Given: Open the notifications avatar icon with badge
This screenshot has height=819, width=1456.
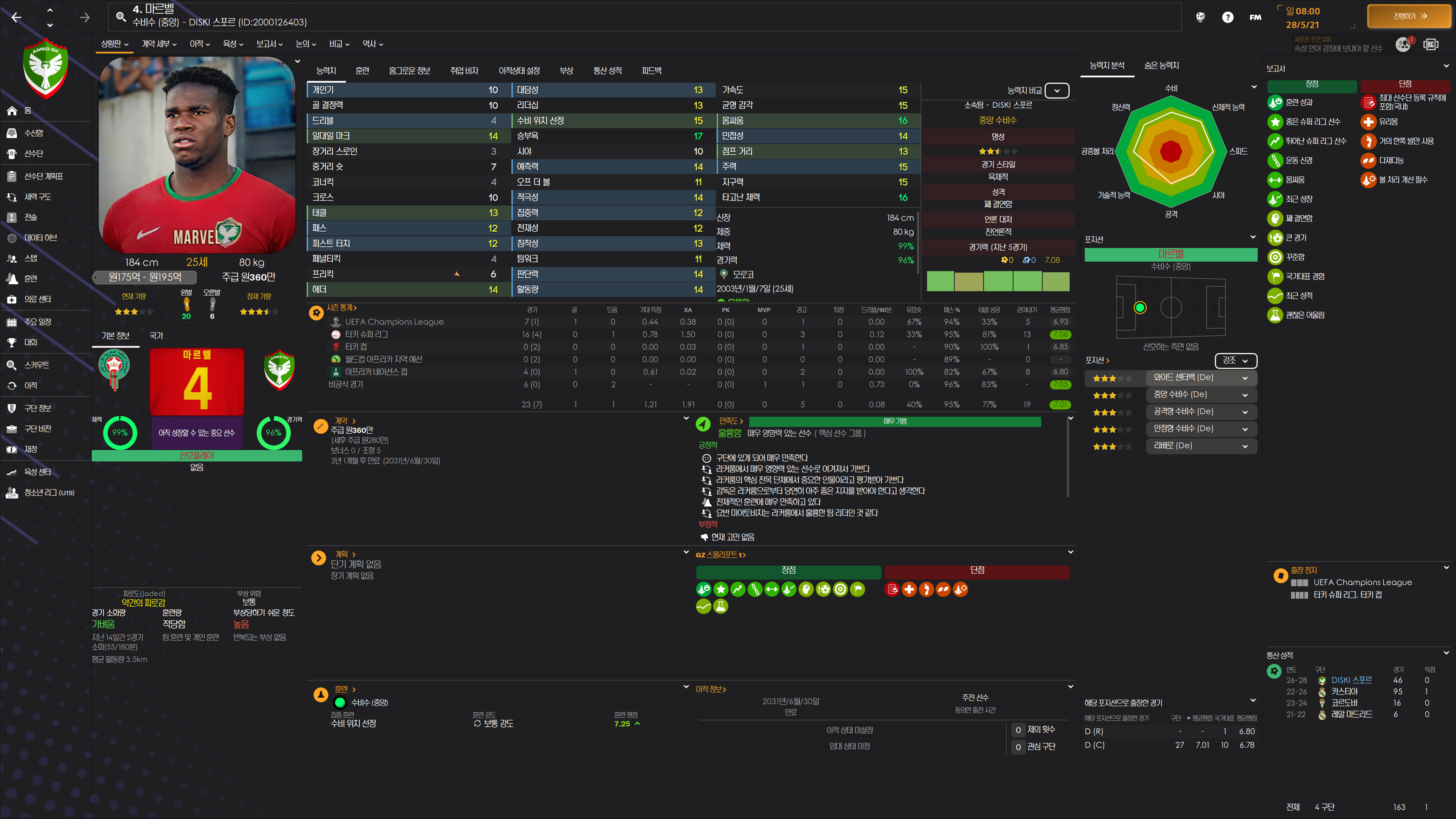Looking at the screenshot, I should click(1403, 44).
